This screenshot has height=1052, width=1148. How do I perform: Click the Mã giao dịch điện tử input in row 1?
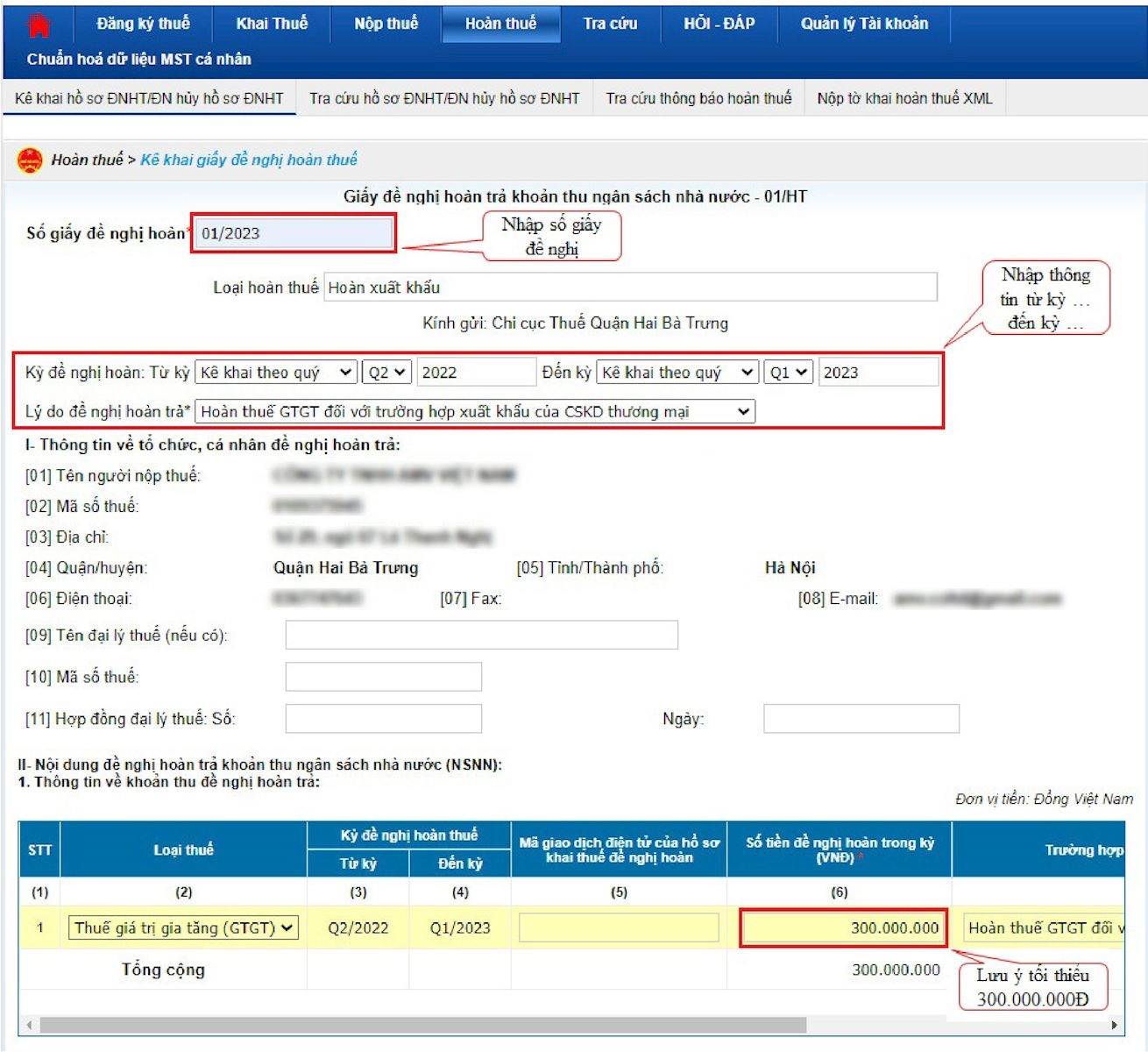coord(619,928)
